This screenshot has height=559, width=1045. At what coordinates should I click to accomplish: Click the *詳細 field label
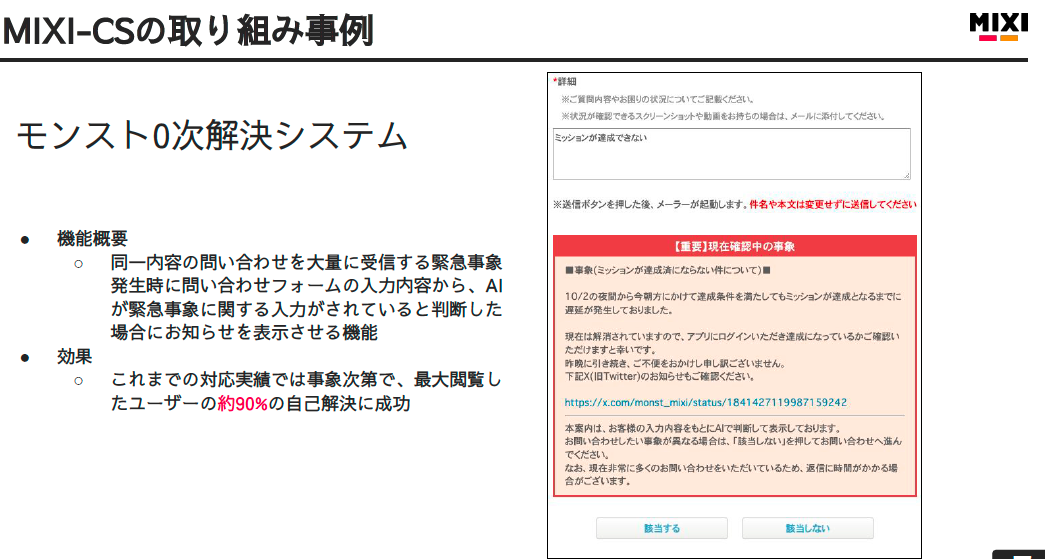[x=564, y=82]
